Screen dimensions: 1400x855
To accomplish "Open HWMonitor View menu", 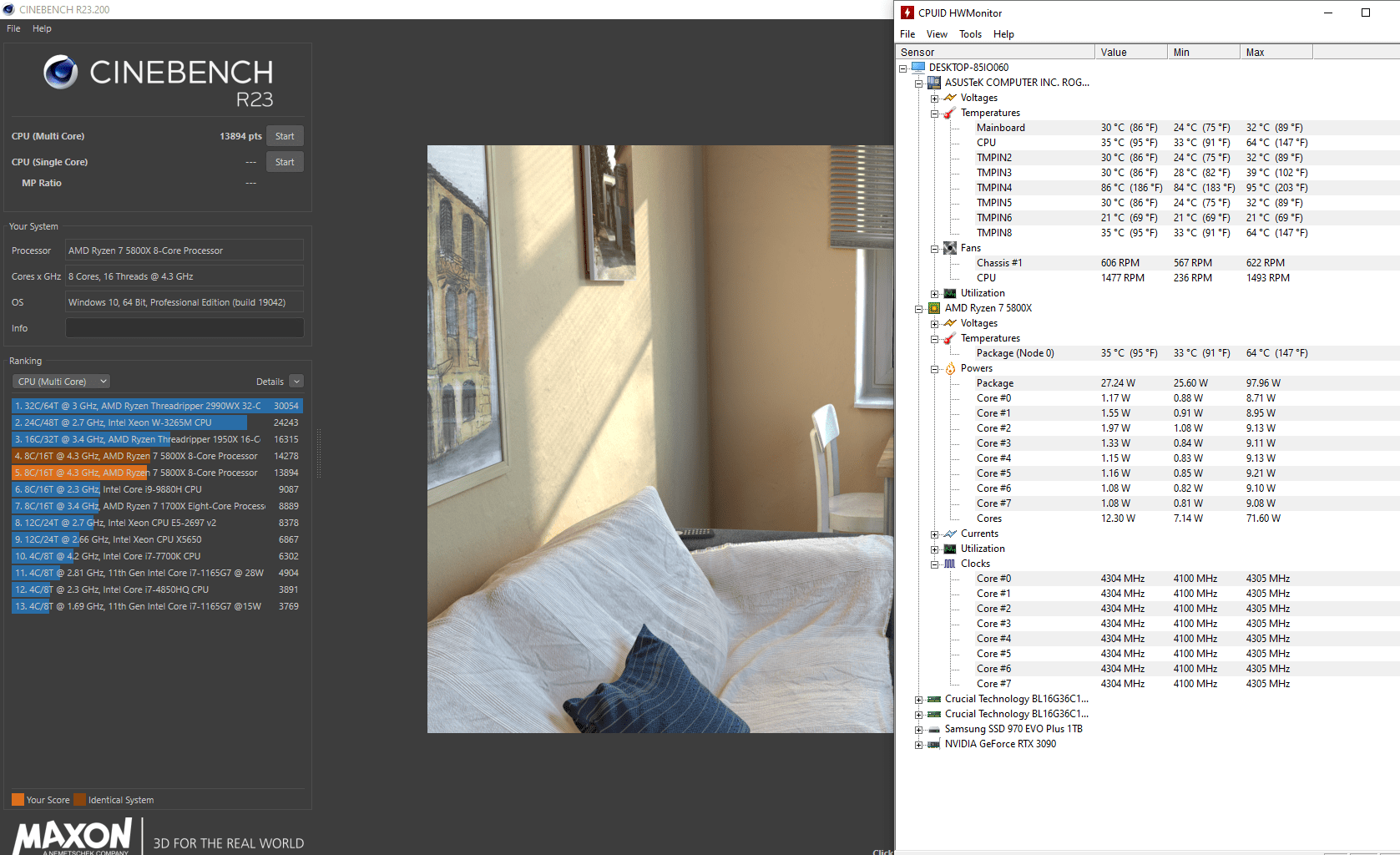I will tap(937, 34).
